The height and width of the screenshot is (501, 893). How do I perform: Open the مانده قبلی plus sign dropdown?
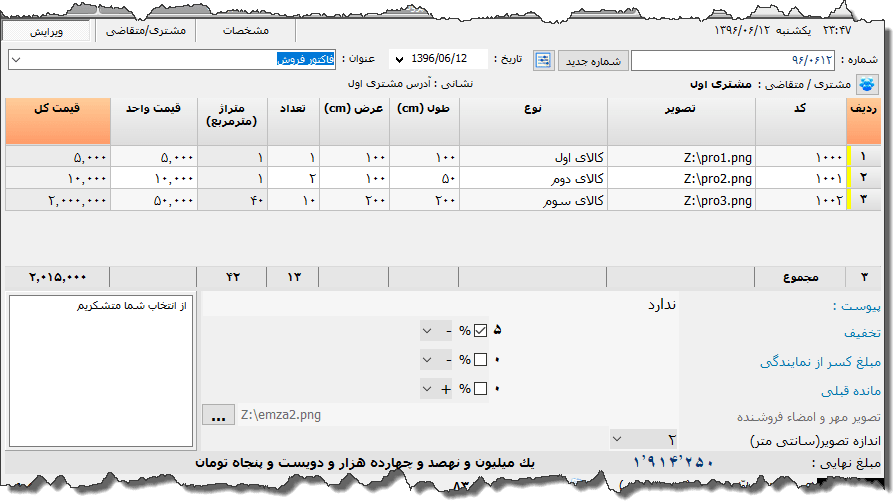[436, 389]
